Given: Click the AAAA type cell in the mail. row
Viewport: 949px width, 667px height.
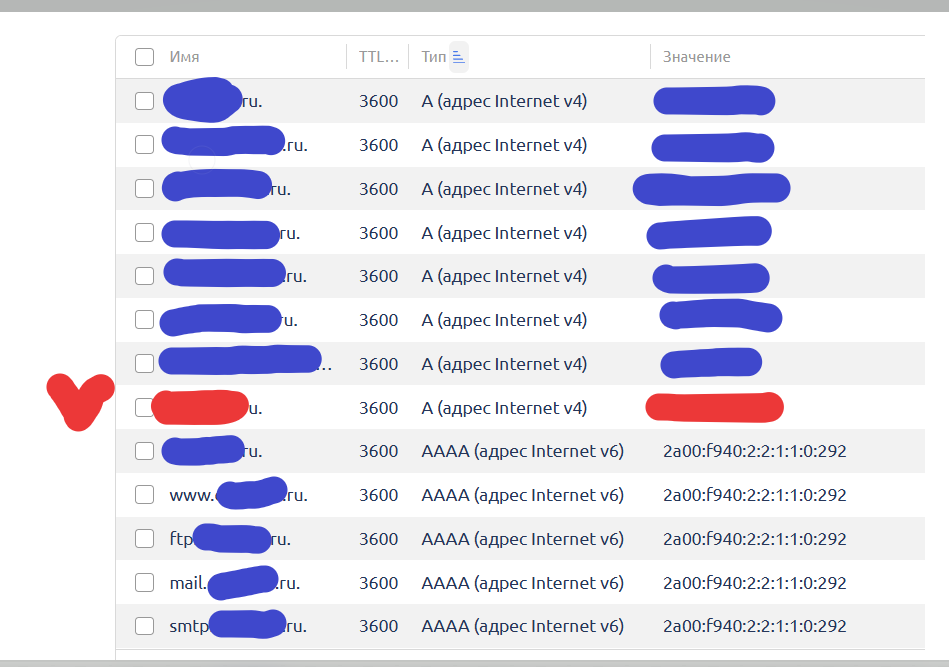Looking at the screenshot, I should pyautogui.click(x=522, y=583).
